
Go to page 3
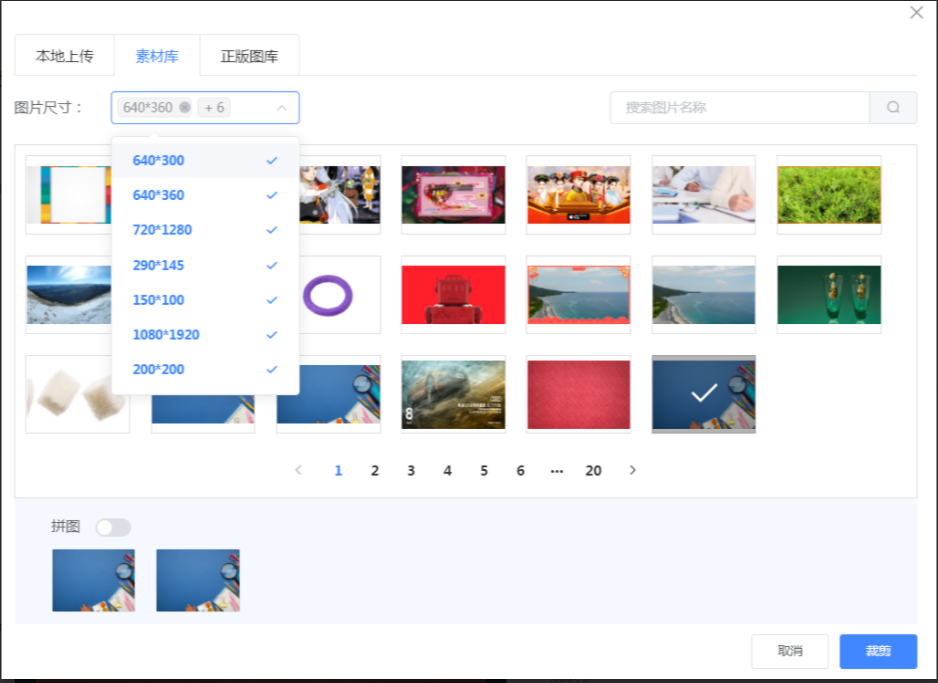[411, 471]
